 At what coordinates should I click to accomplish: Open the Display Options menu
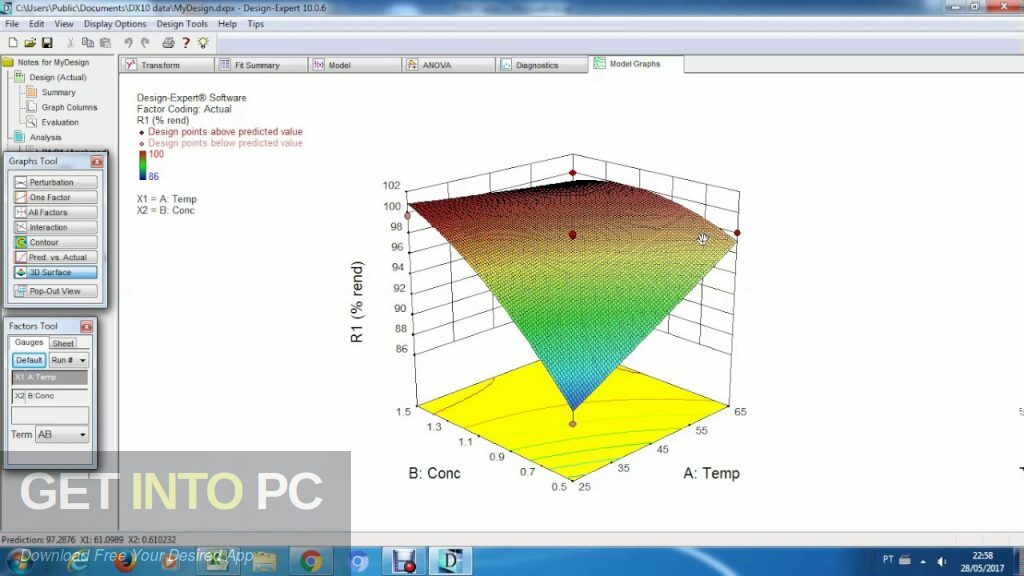(x=115, y=24)
